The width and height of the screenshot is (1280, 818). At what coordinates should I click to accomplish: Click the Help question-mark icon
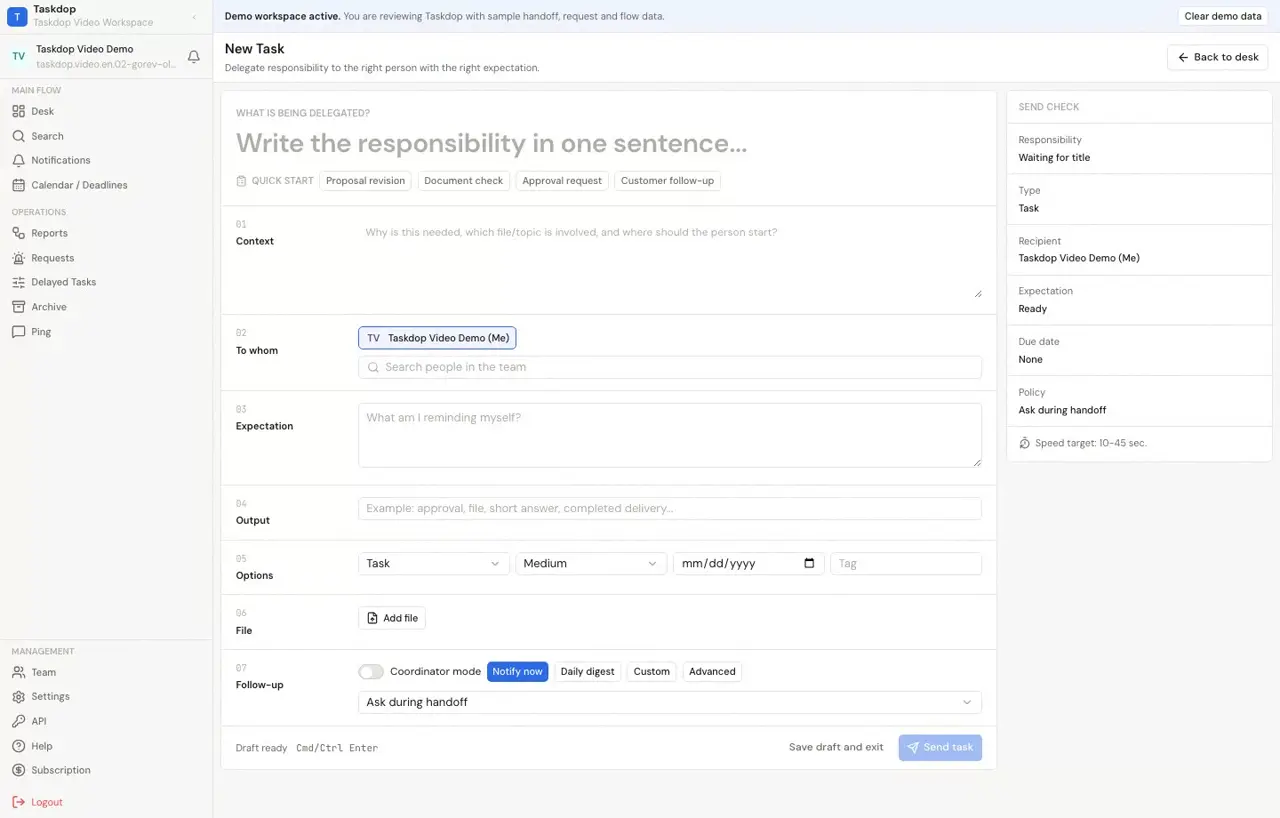(x=18, y=746)
